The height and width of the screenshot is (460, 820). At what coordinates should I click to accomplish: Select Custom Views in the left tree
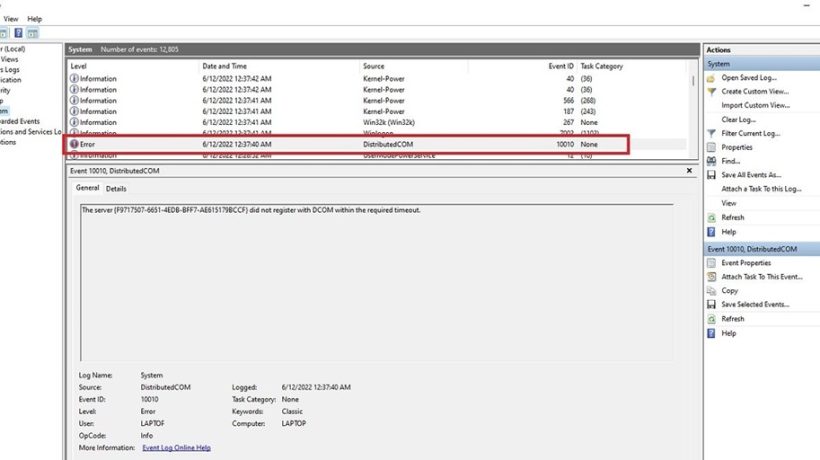(9, 59)
